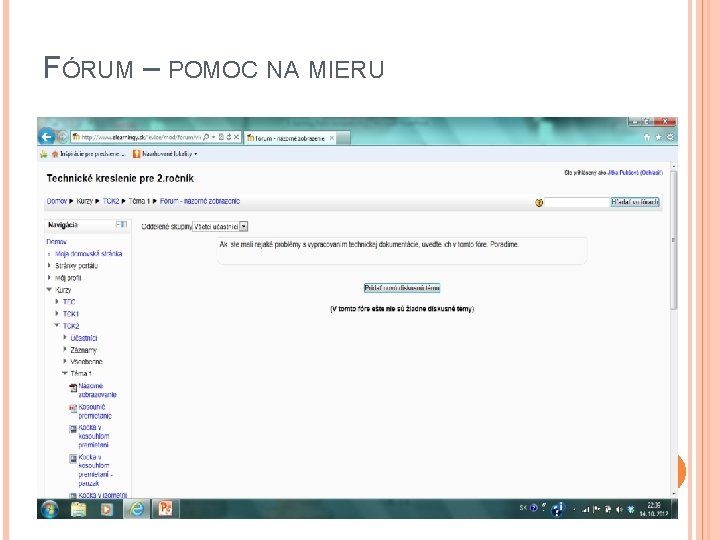This screenshot has height=540, width=720.
Task: Click the volume speaker icon in system tray
Action: 619,509
